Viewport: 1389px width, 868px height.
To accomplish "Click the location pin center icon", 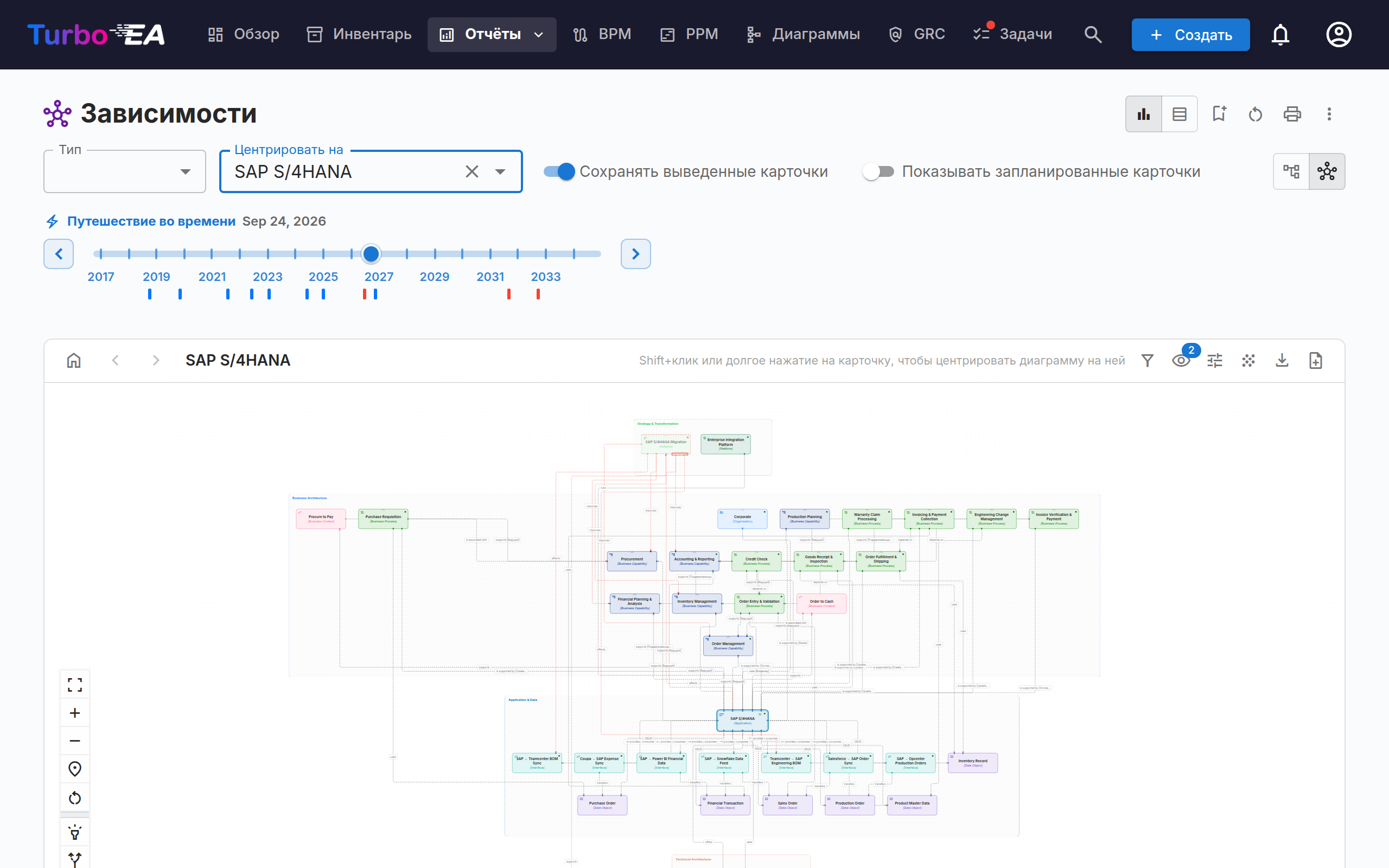I will click(x=75, y=769).
